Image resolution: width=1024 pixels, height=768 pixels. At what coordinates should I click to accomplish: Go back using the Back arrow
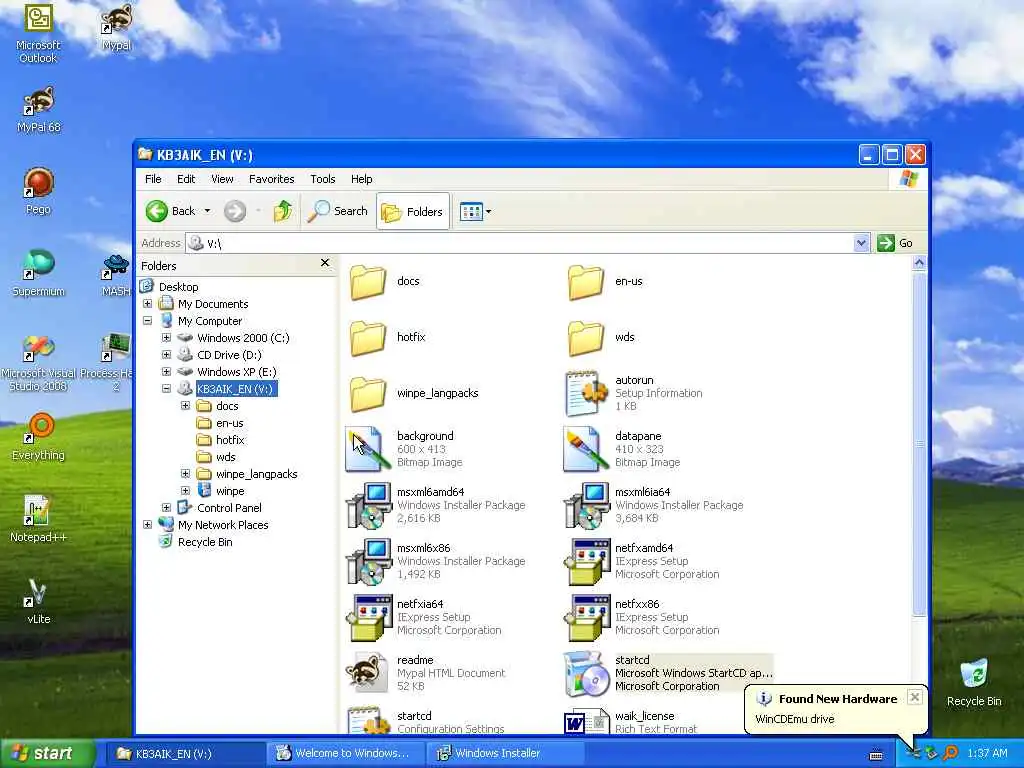point(170,211)
